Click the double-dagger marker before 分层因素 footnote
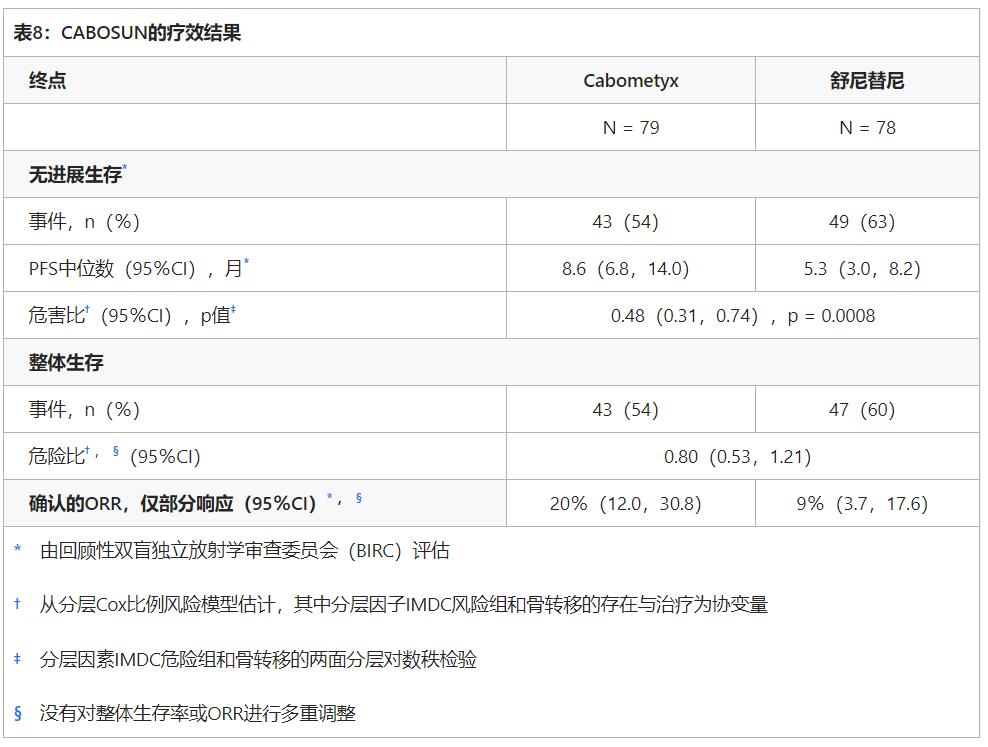988x747 pixels. click(x=17, y=659)
